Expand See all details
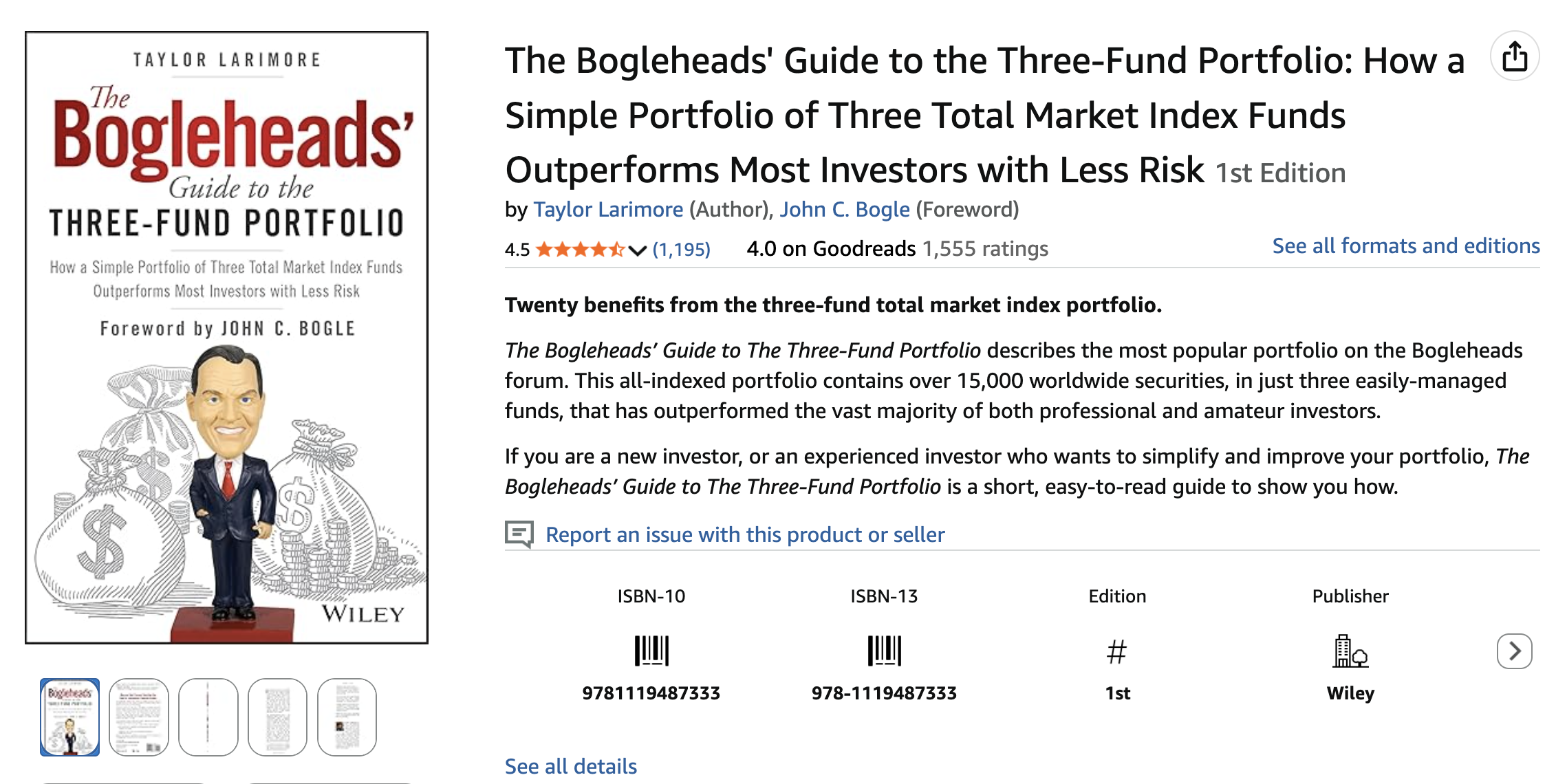The width and height of the screenshot is (1567, 784). click(x=570, y=765)
